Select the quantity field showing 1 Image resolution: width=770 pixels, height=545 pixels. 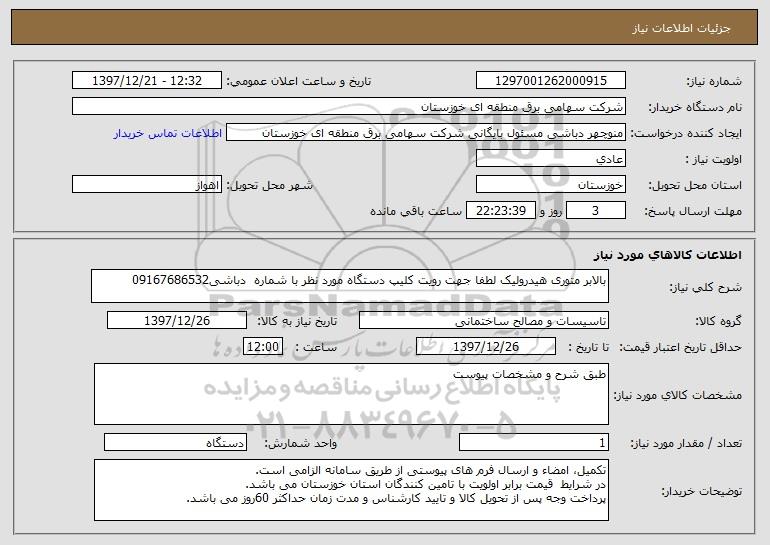click(534, 442)
